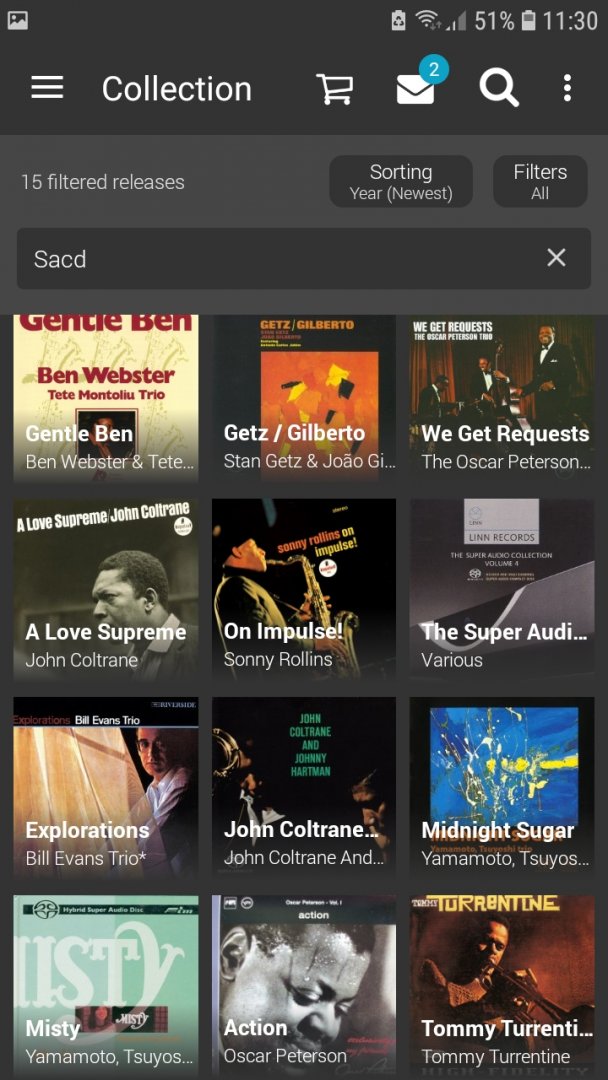This screenshot has width=608, height=1080.
Task: Open messages inbox with 2 notifications
Action: tap(415, 88)
